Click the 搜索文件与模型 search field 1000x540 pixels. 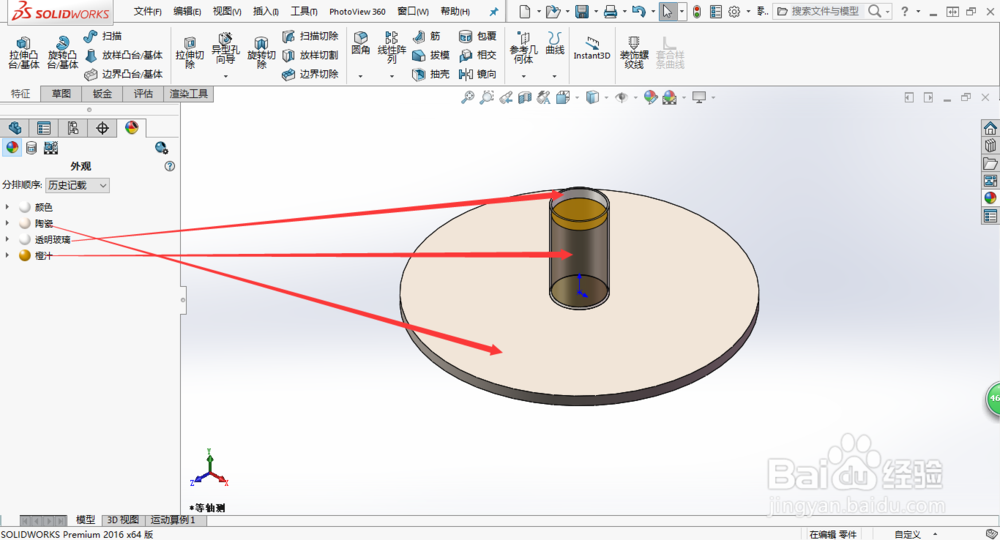(x=825, y=11)
